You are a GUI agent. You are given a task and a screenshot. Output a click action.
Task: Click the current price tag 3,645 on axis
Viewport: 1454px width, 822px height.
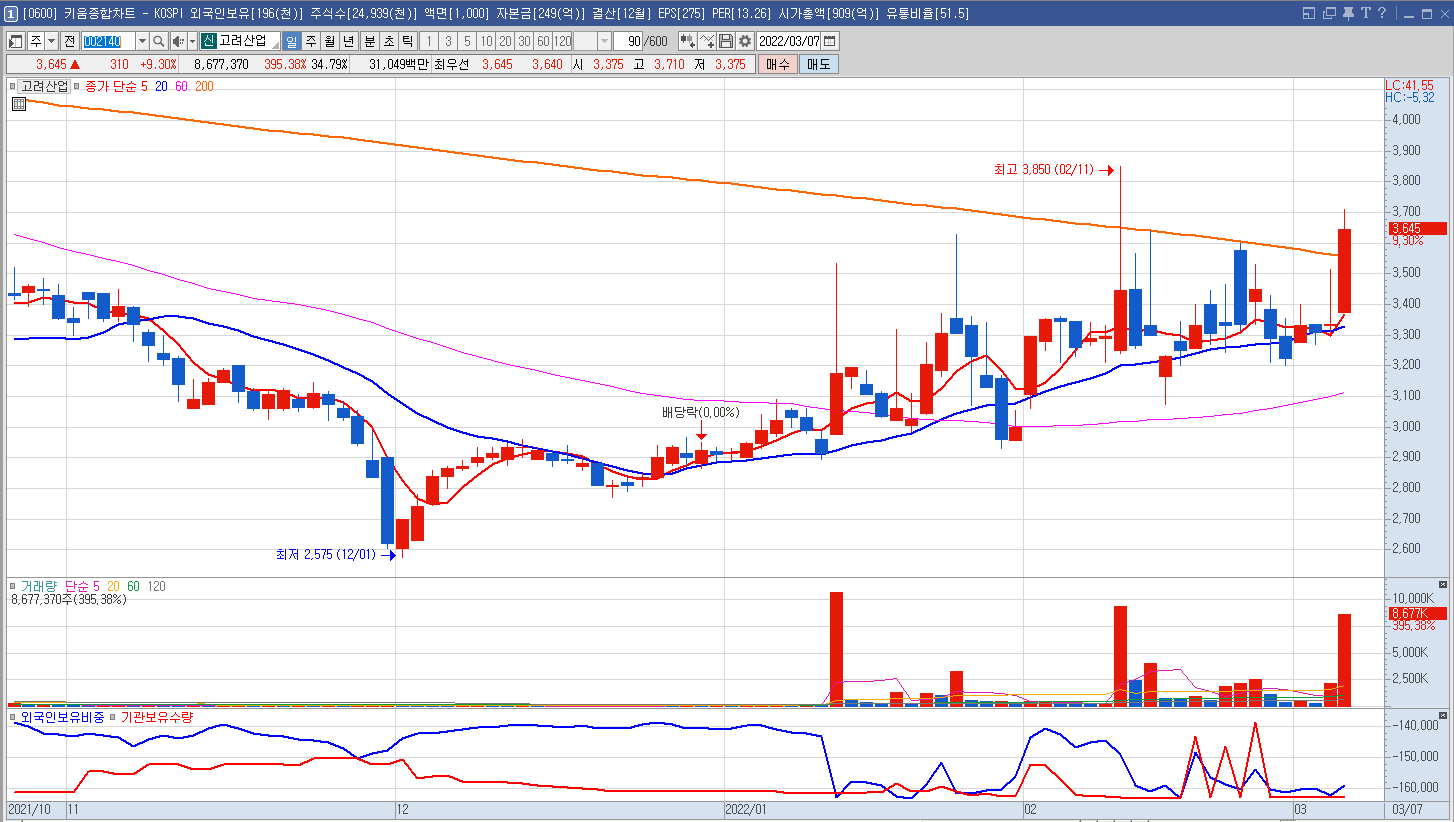click(1416, 228)
